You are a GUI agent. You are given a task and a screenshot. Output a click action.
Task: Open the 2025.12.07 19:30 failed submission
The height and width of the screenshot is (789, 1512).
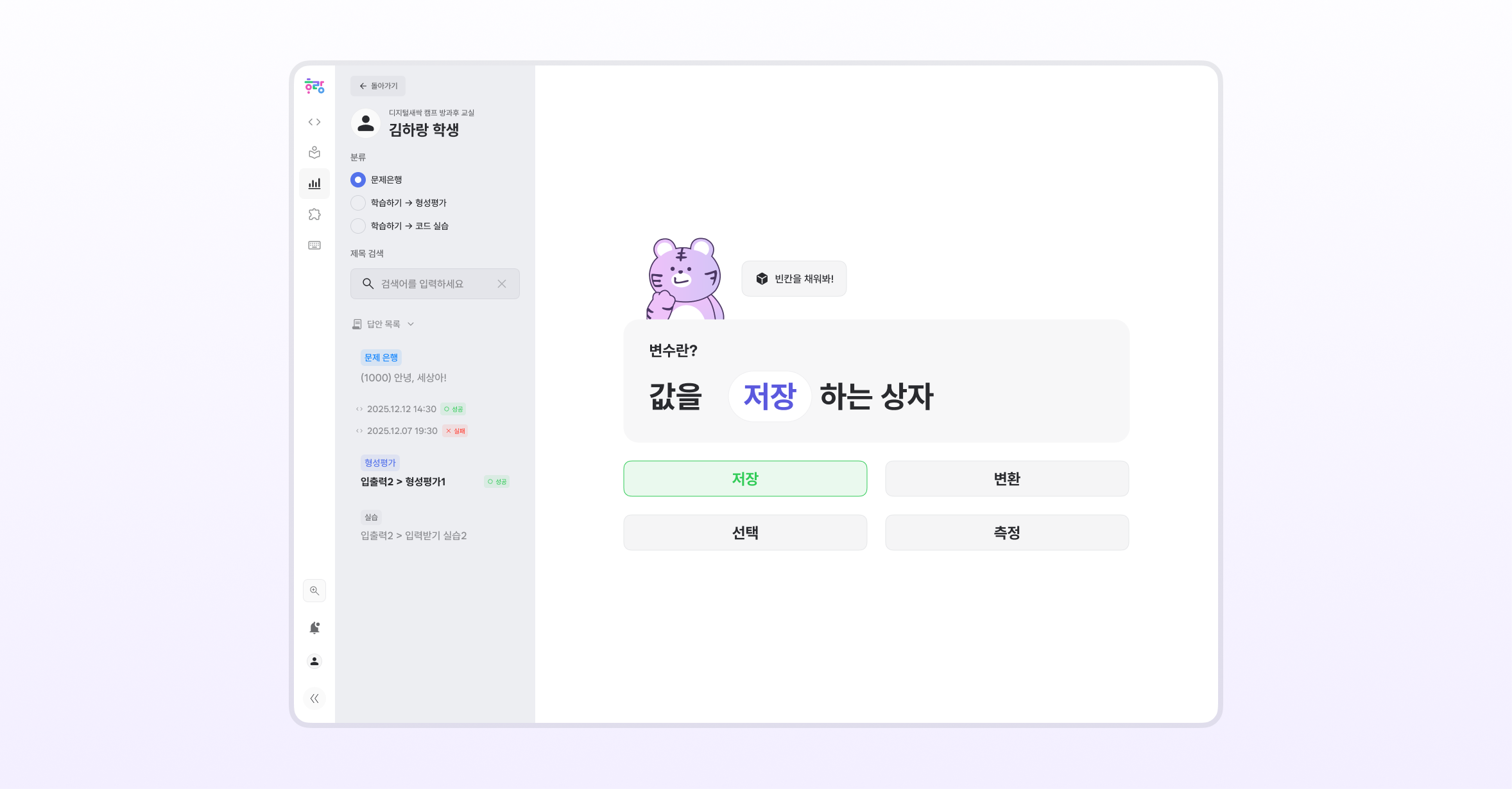pyautogui.click(x=411, y=431)
